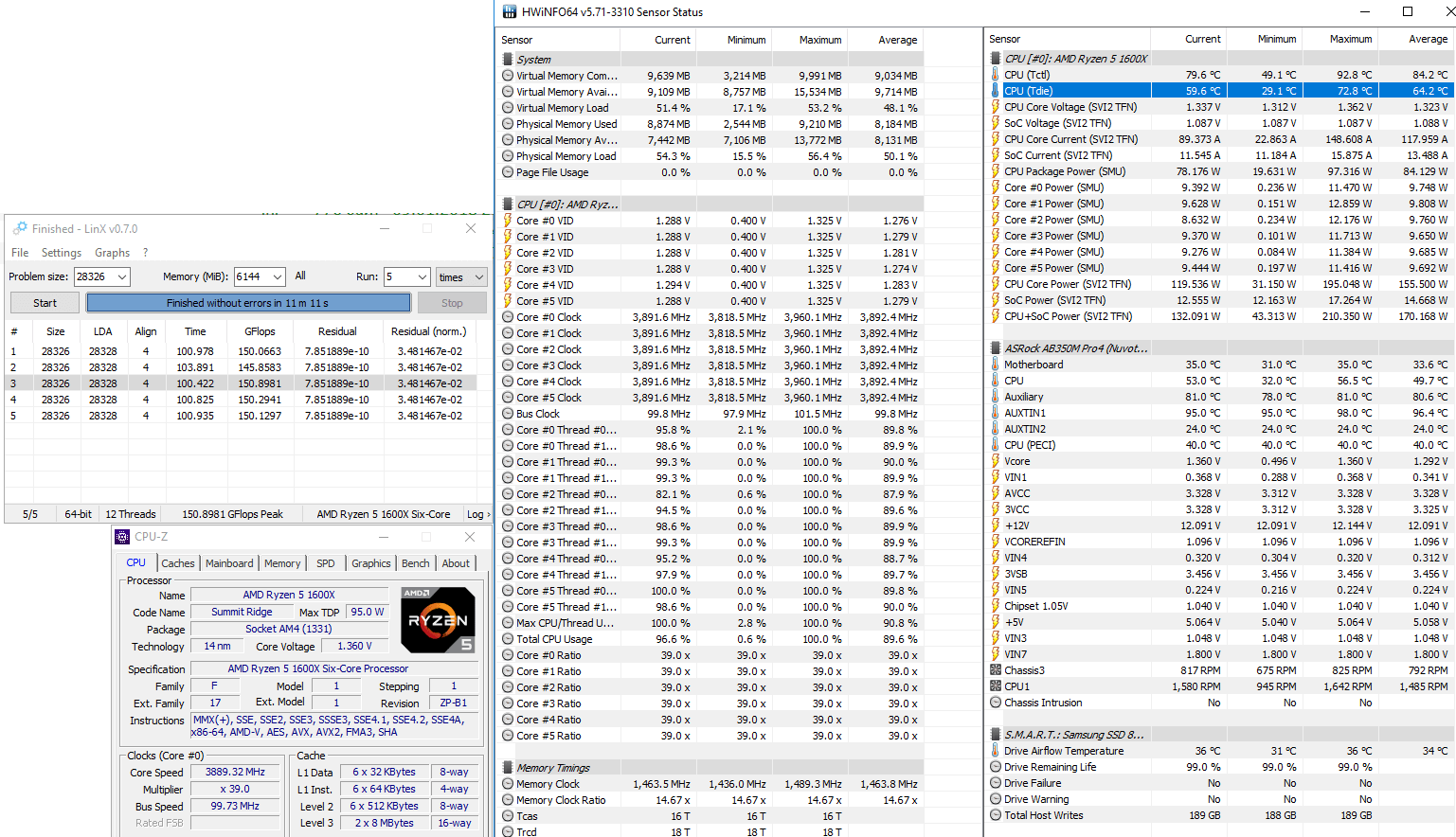Open the About tab in CPU-Z
1456x837 pixels.
[456, 563]
